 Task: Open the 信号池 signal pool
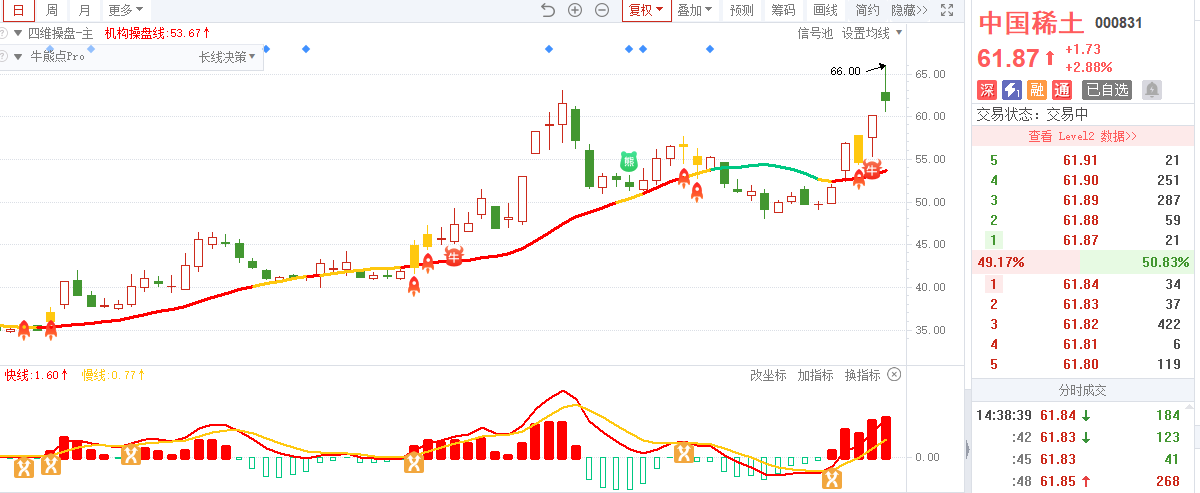pos(814,33)
